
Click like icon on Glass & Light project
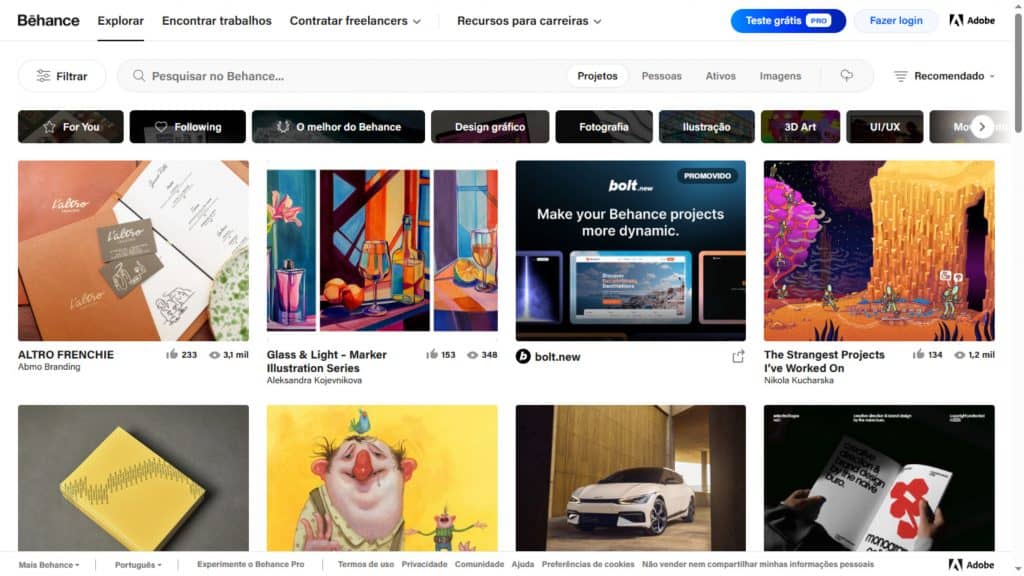click(432, 355)
